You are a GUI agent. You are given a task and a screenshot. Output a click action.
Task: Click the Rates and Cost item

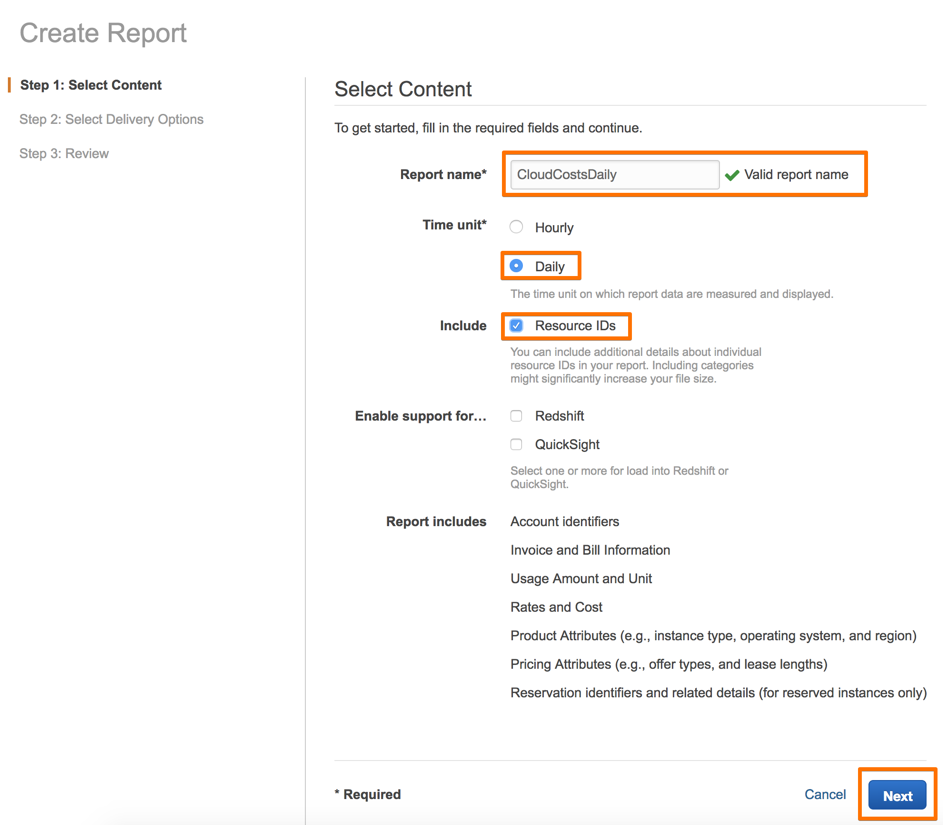556,607
